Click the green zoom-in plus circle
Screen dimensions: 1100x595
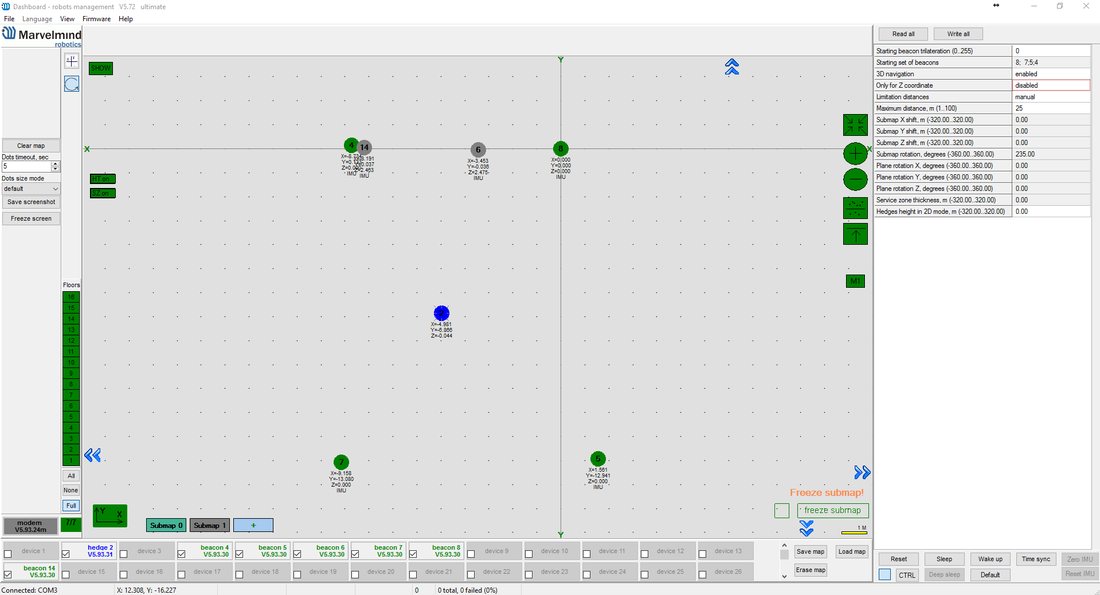[854, 154]
